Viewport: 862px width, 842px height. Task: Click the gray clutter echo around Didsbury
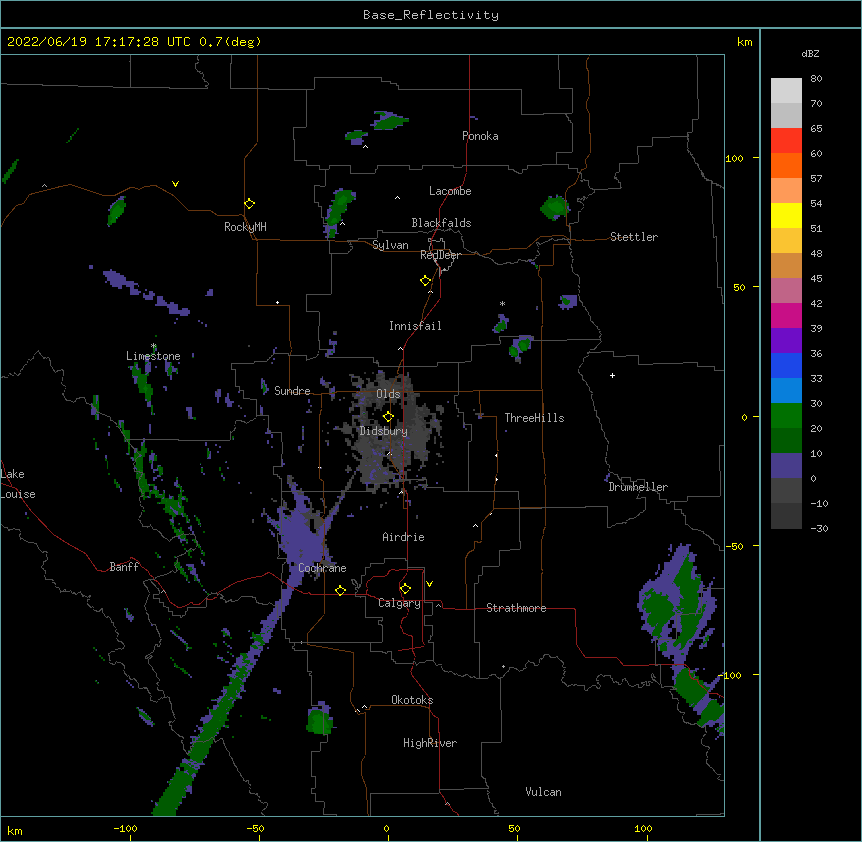393,431
